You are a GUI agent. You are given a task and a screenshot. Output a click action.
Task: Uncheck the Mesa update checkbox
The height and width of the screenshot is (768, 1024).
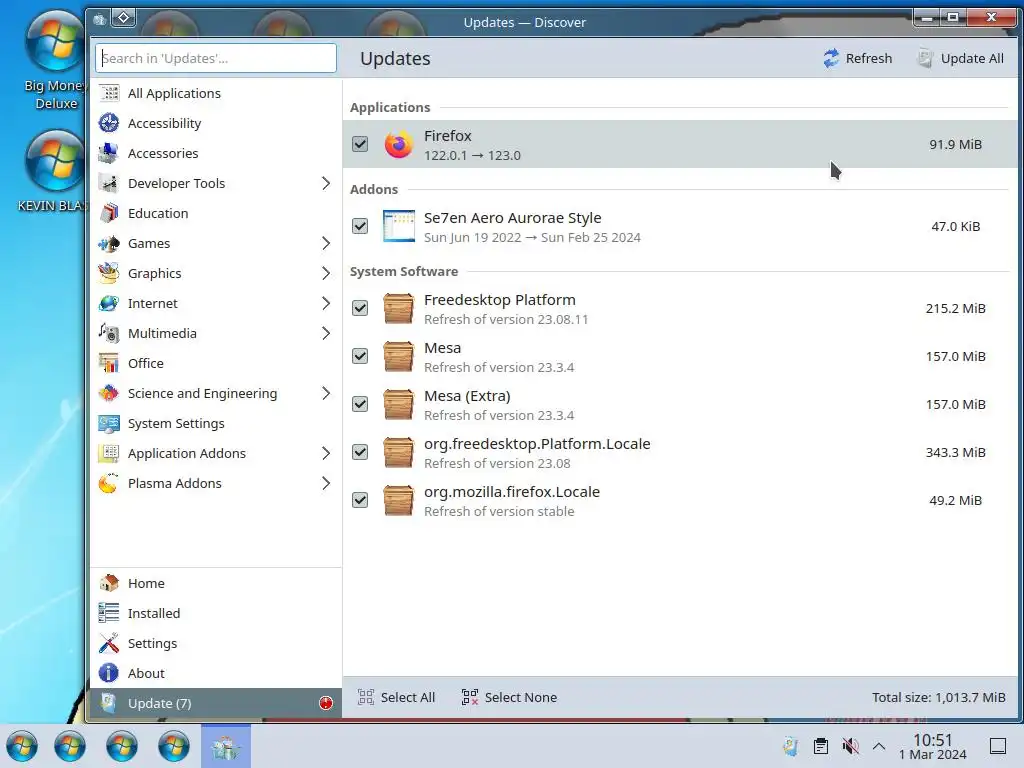tap(360, 356)
